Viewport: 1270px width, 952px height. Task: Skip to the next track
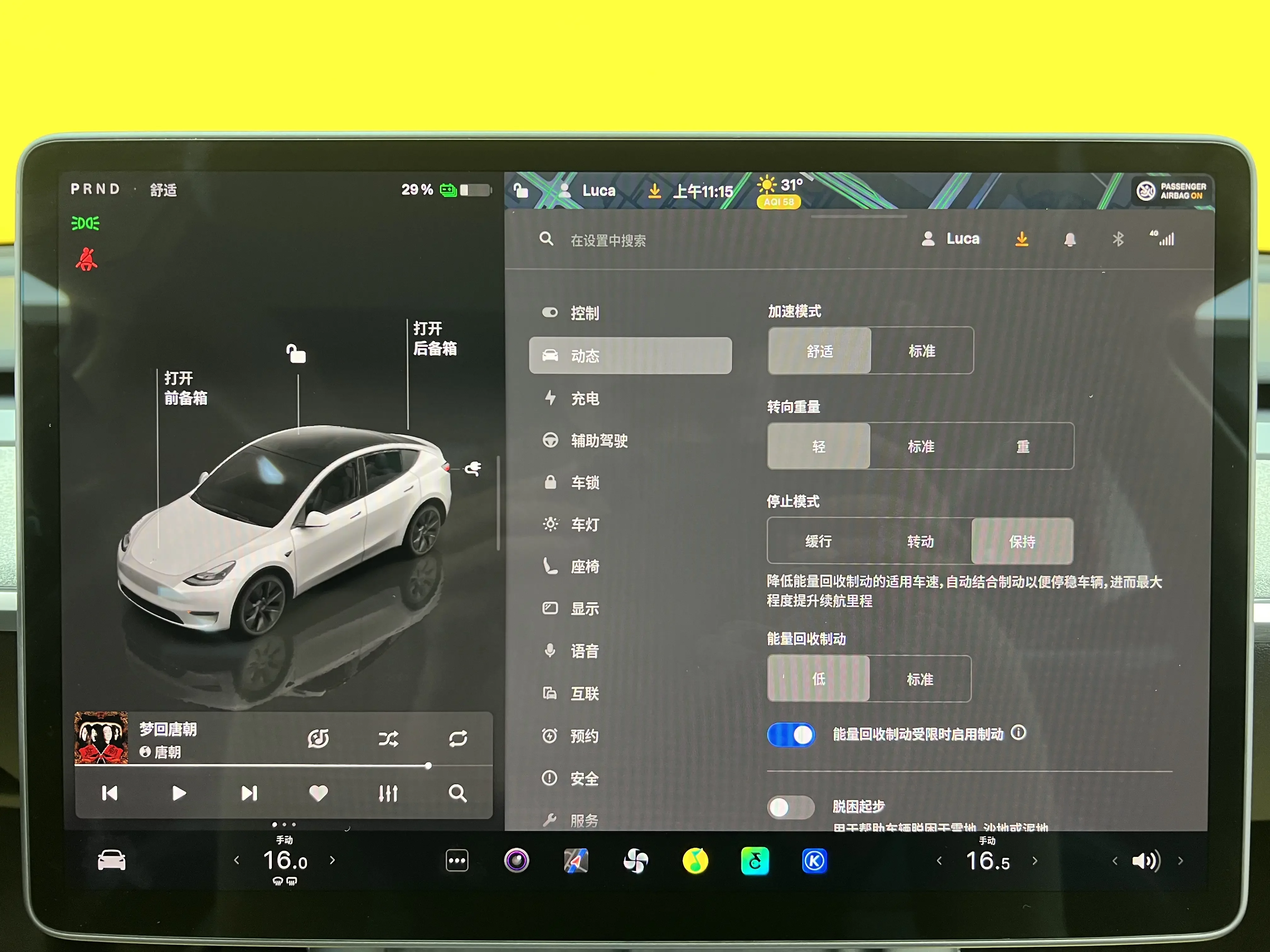(249, 793)
